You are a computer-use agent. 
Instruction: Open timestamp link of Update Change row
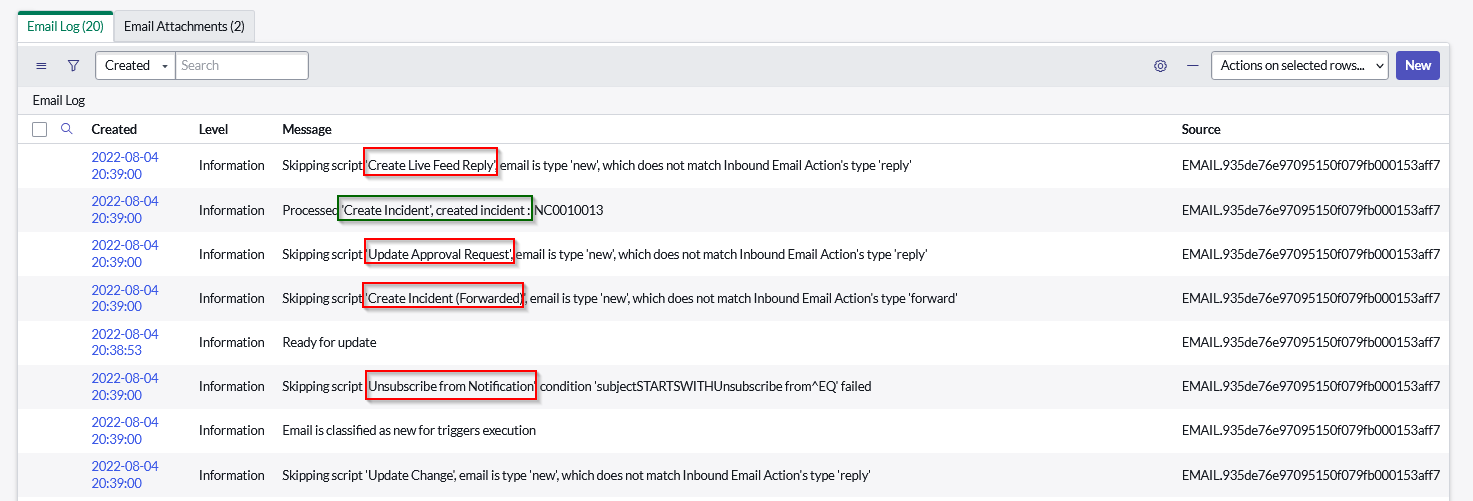point(125,474)
